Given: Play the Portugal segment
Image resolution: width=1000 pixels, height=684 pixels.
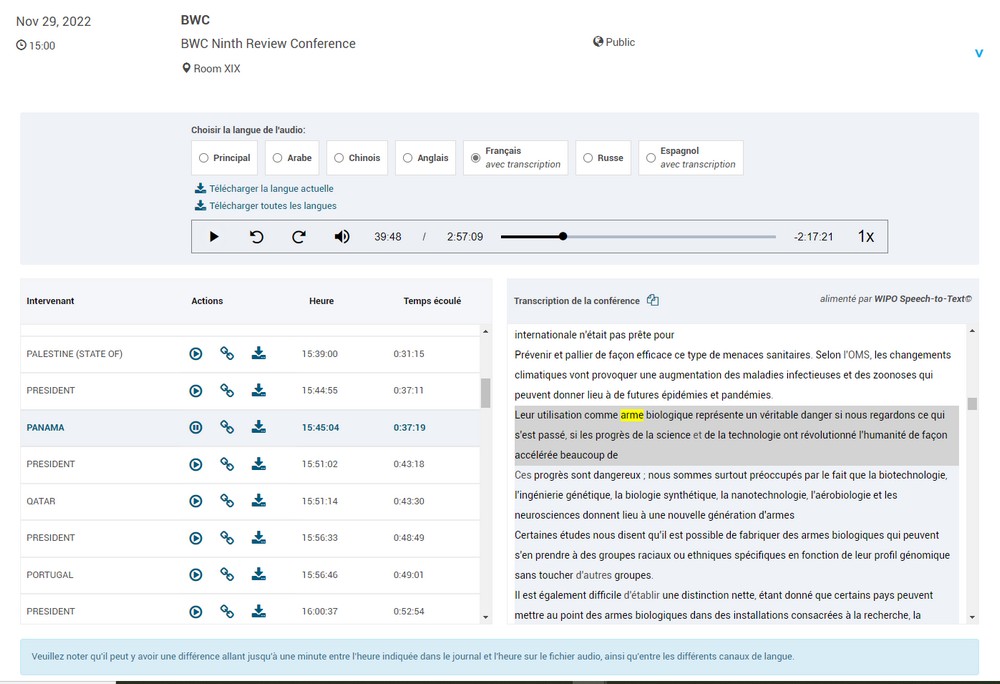Looking at the screenshot, I should (x=196, y=575).
